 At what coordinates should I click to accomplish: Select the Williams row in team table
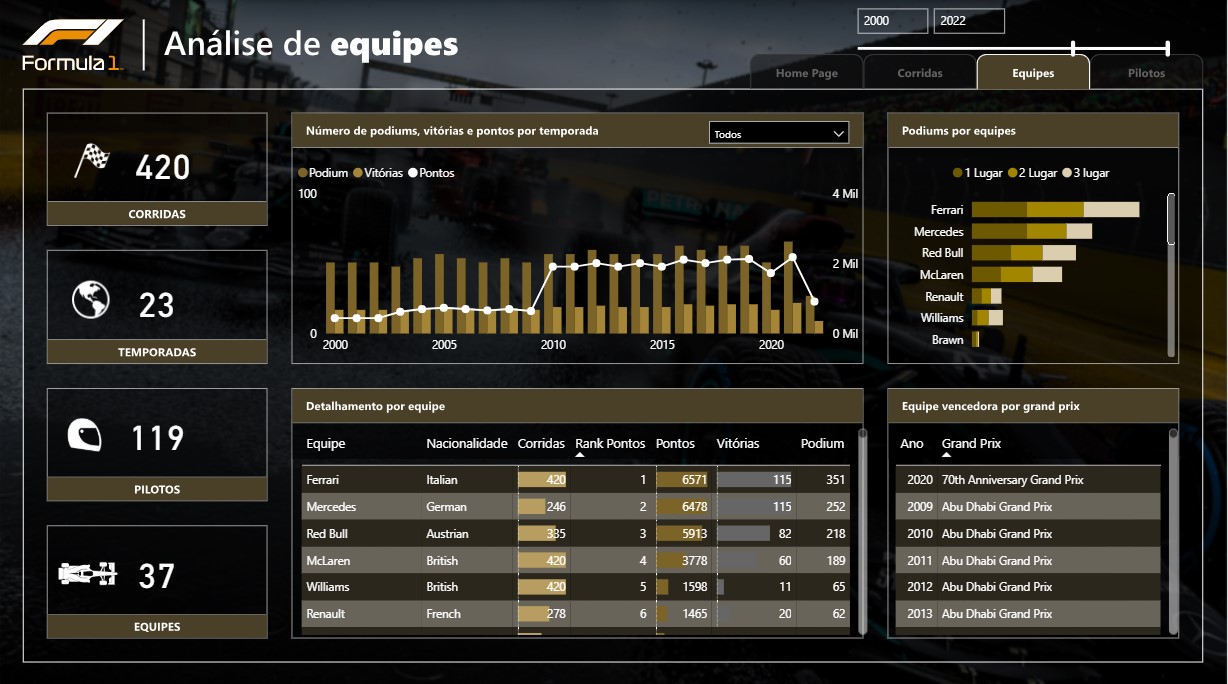(576, 587)
